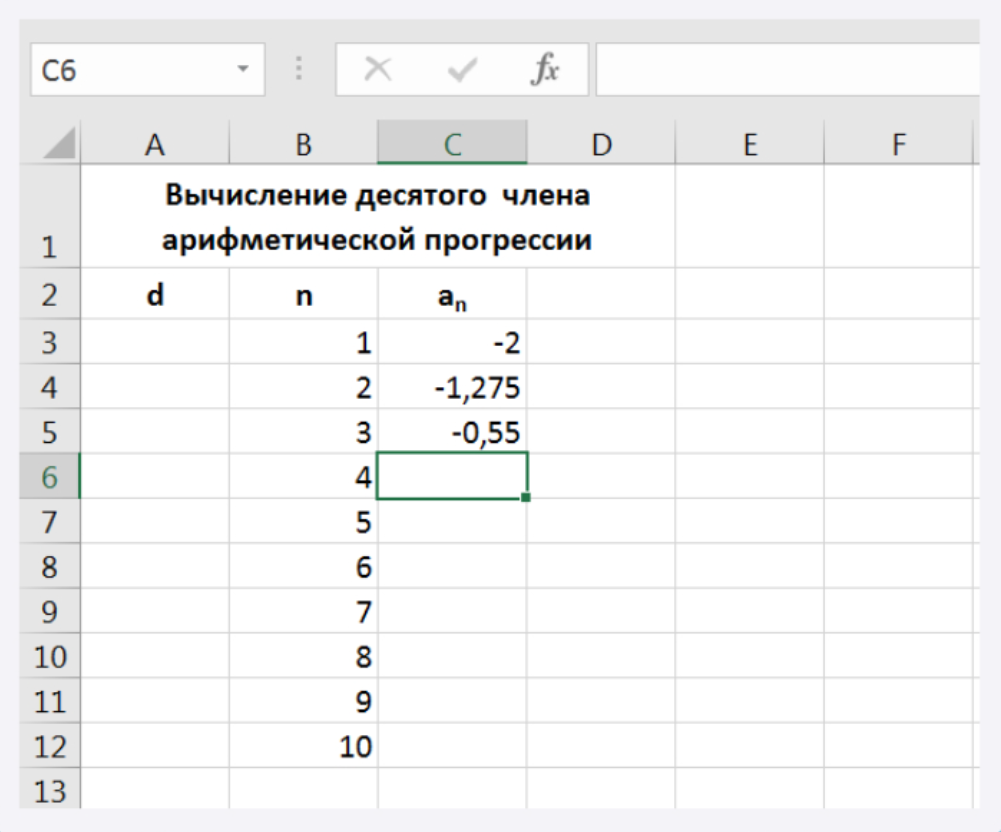Click the Insert Function fx icon

[545, 70]
